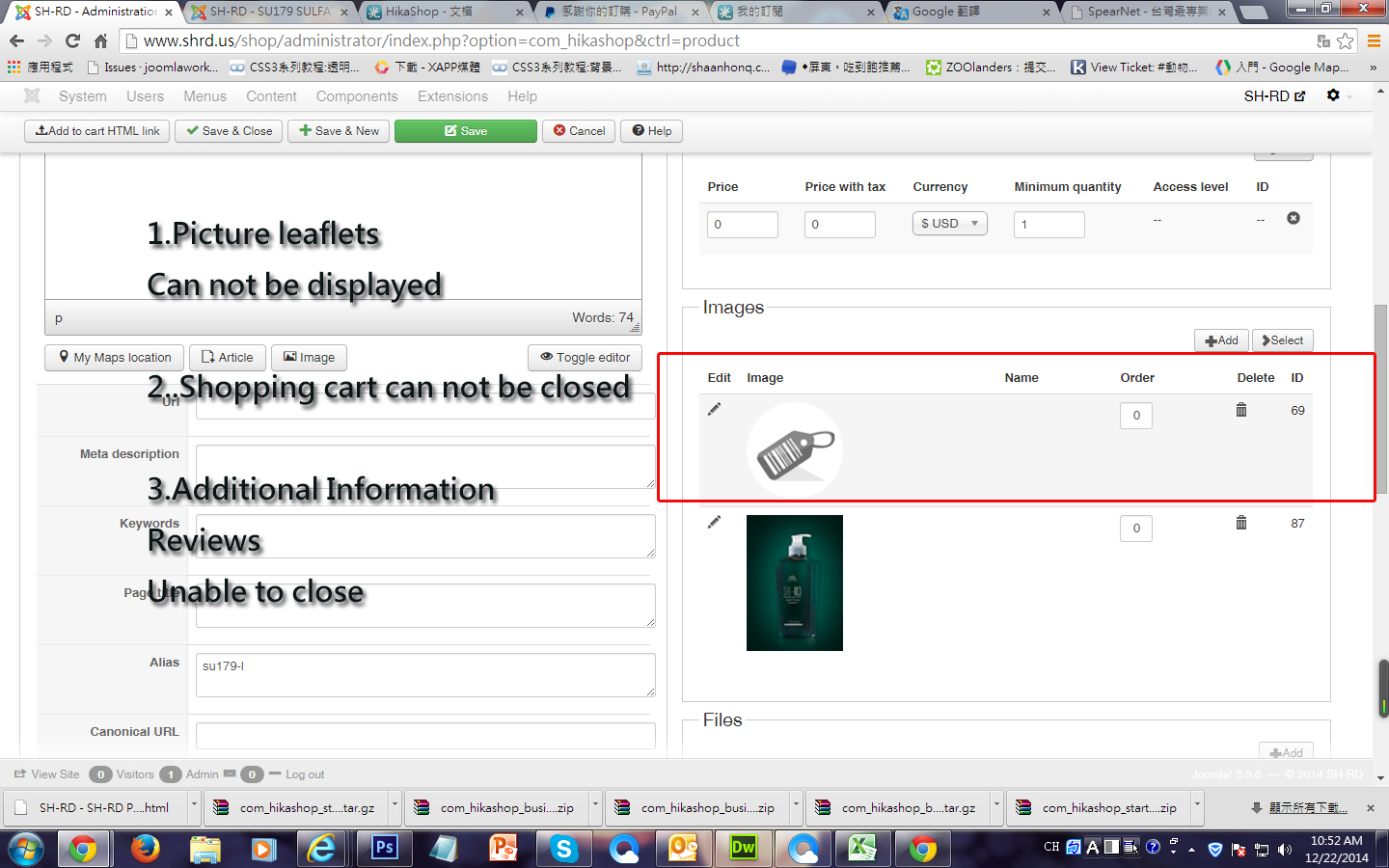Switch to Excel on the taskbar

pyautogui.click(x=862, y=849)
